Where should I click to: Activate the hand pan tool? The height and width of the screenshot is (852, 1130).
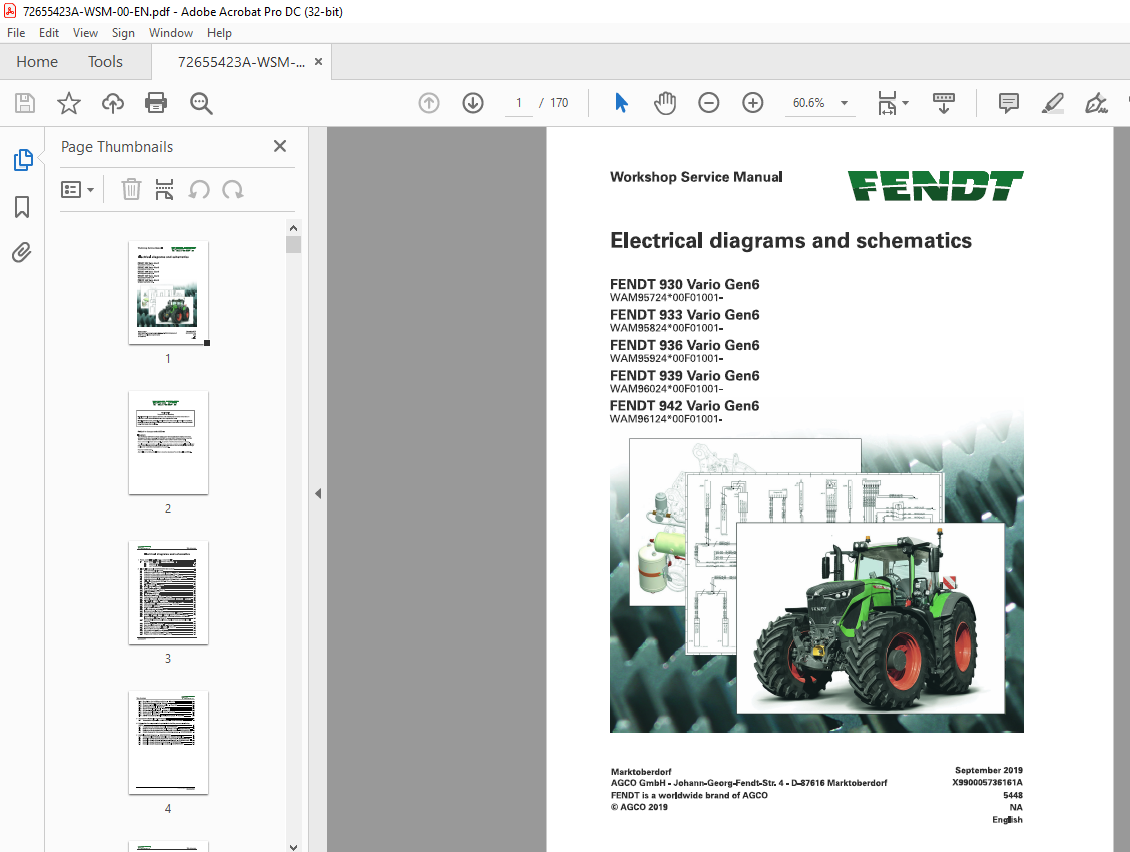665,103
